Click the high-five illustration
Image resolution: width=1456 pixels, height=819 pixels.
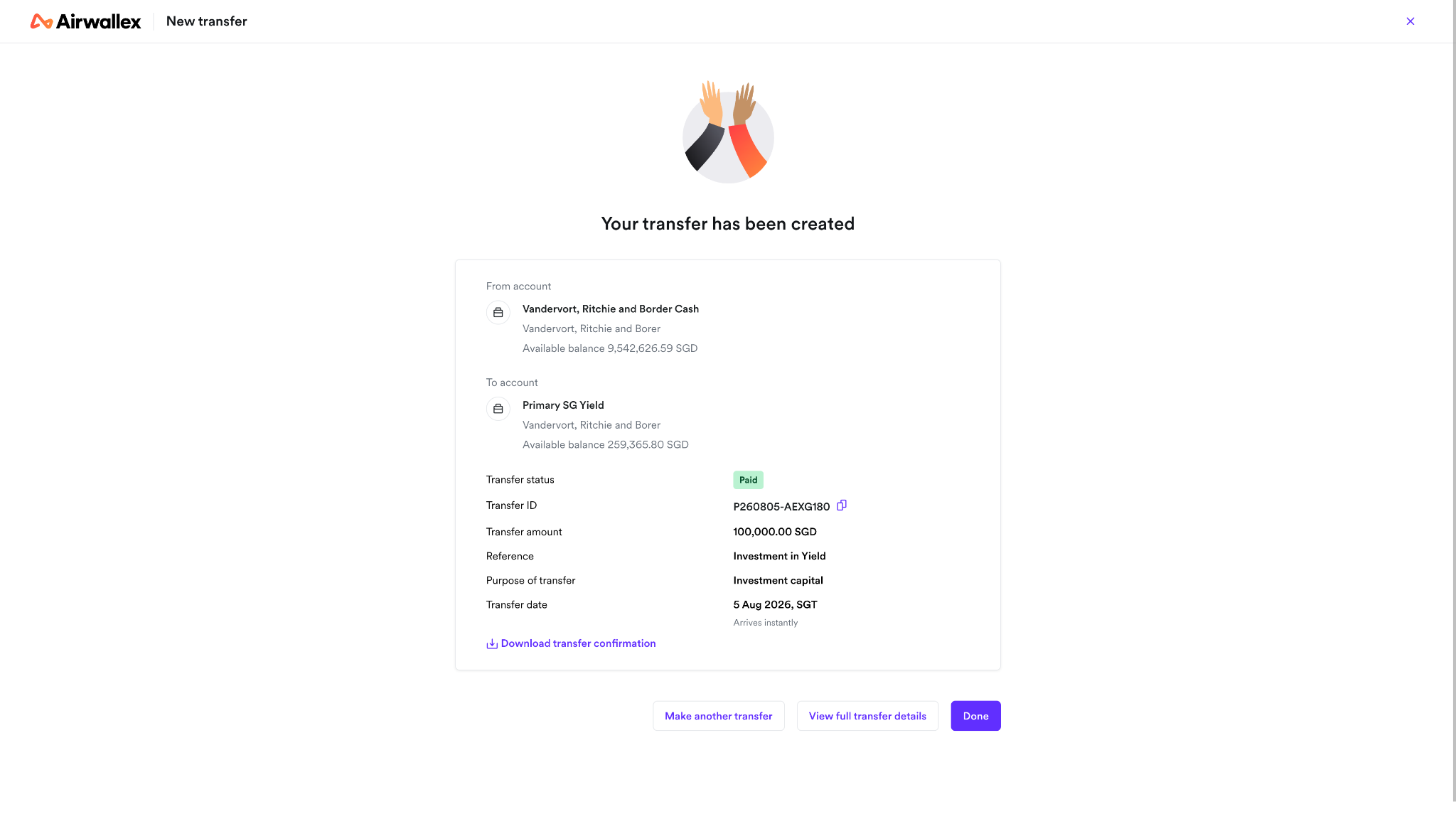click(x=728, y=132)
